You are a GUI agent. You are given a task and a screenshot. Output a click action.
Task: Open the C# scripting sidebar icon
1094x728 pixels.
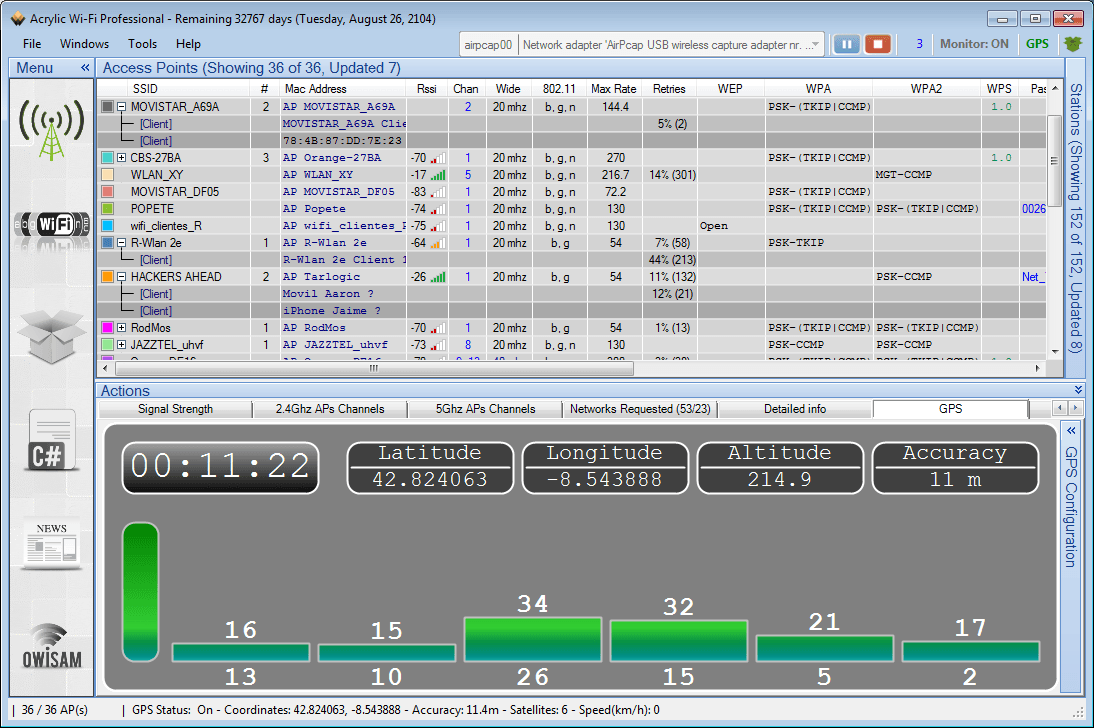pyautogui.click(x=52, y=441)
